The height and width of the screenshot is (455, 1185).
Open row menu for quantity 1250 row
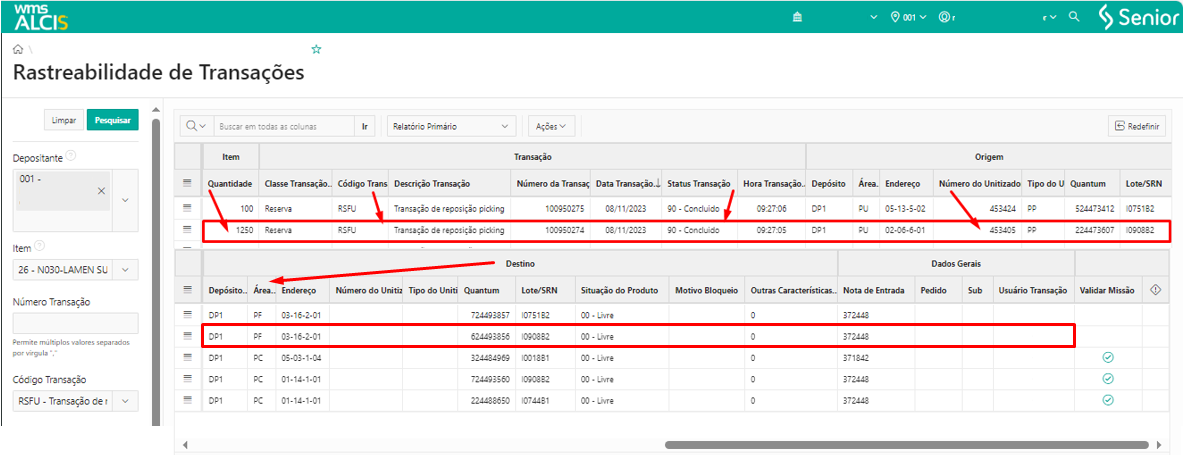(x=187, y=230)
